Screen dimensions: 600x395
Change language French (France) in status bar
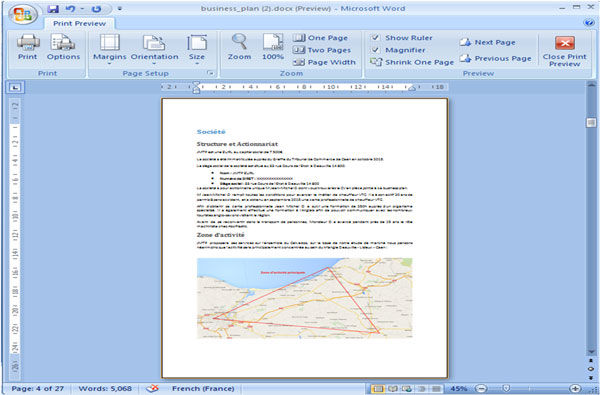pos(203,389)
